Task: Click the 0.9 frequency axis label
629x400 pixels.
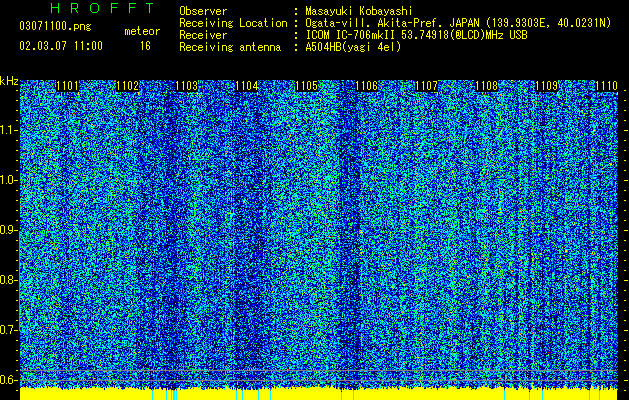Action: 8,230
